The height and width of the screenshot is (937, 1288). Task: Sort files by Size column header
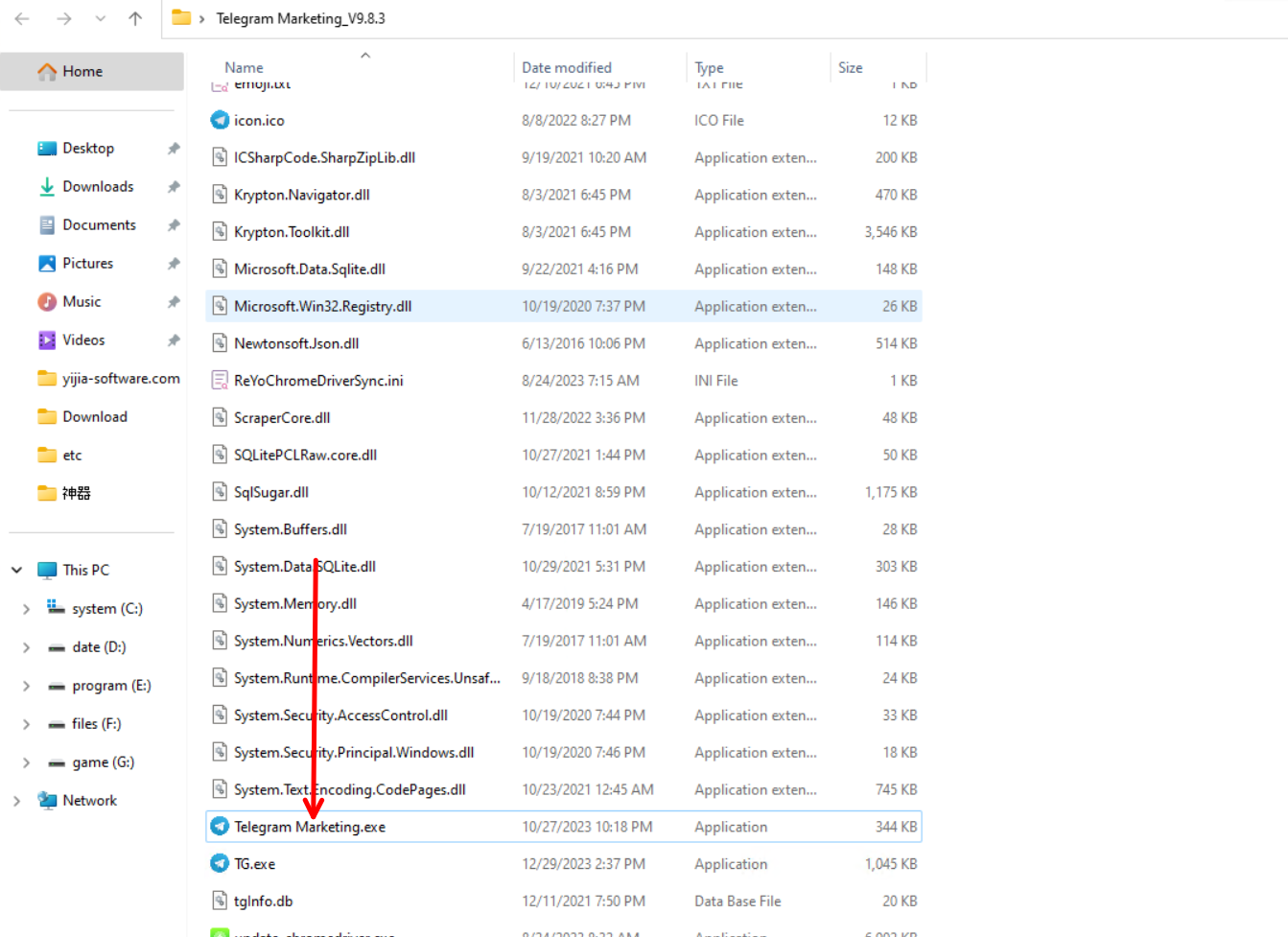point(850,68)
